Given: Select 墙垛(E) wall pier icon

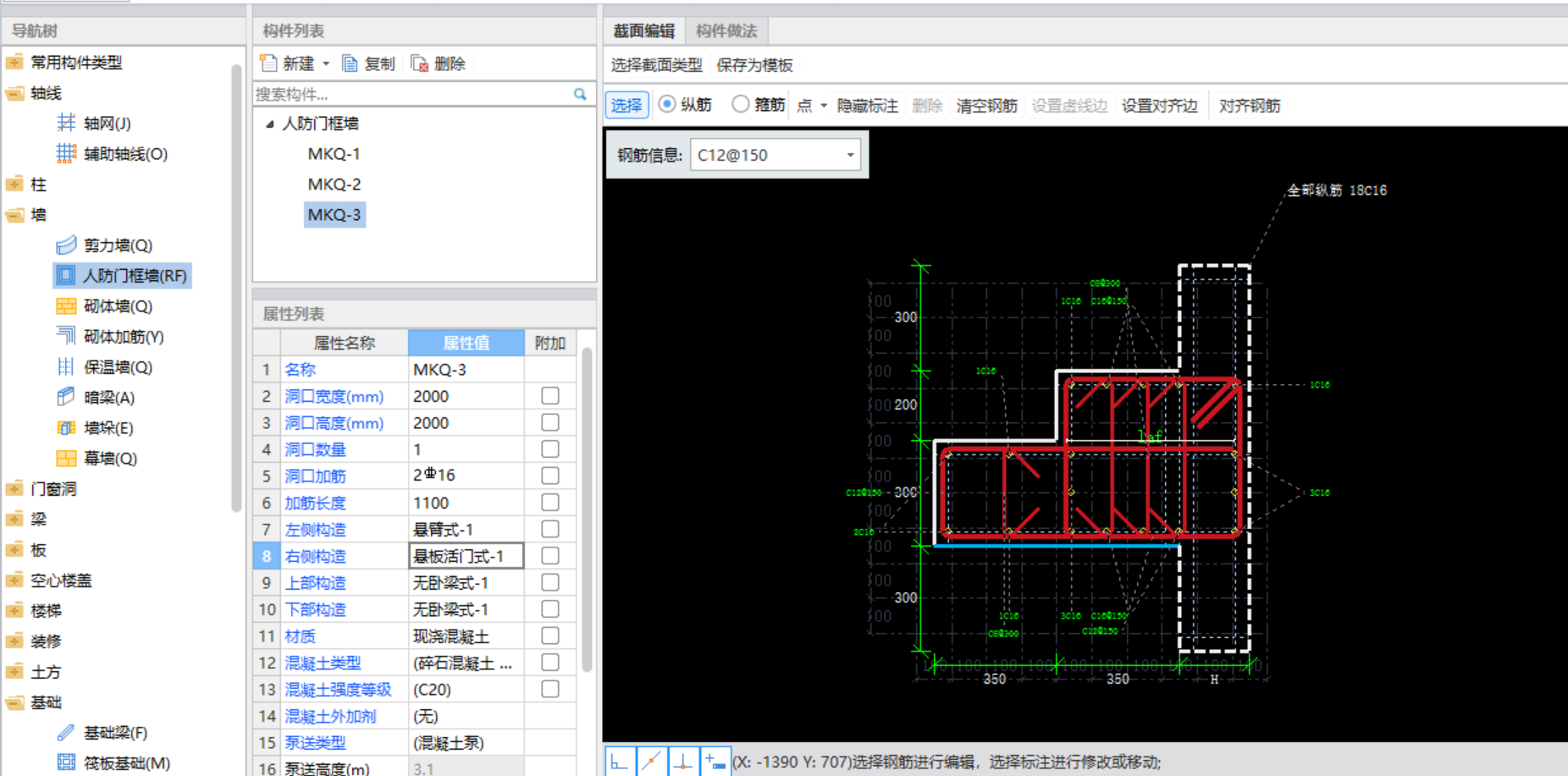Looking at the screenshot, I should click(x=66, y=428).
